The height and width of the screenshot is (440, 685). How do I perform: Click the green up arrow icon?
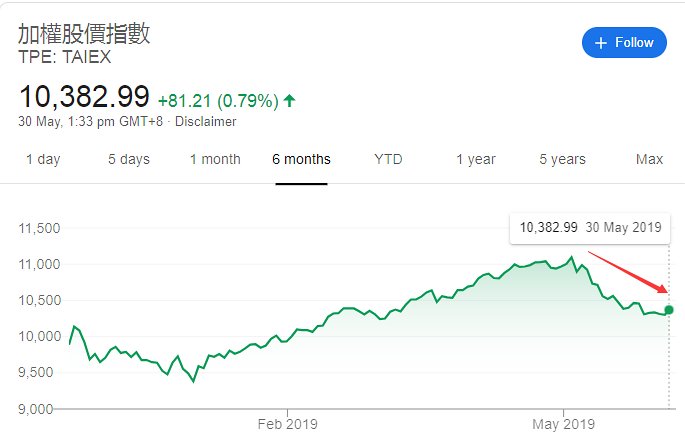tap(289, 101)
